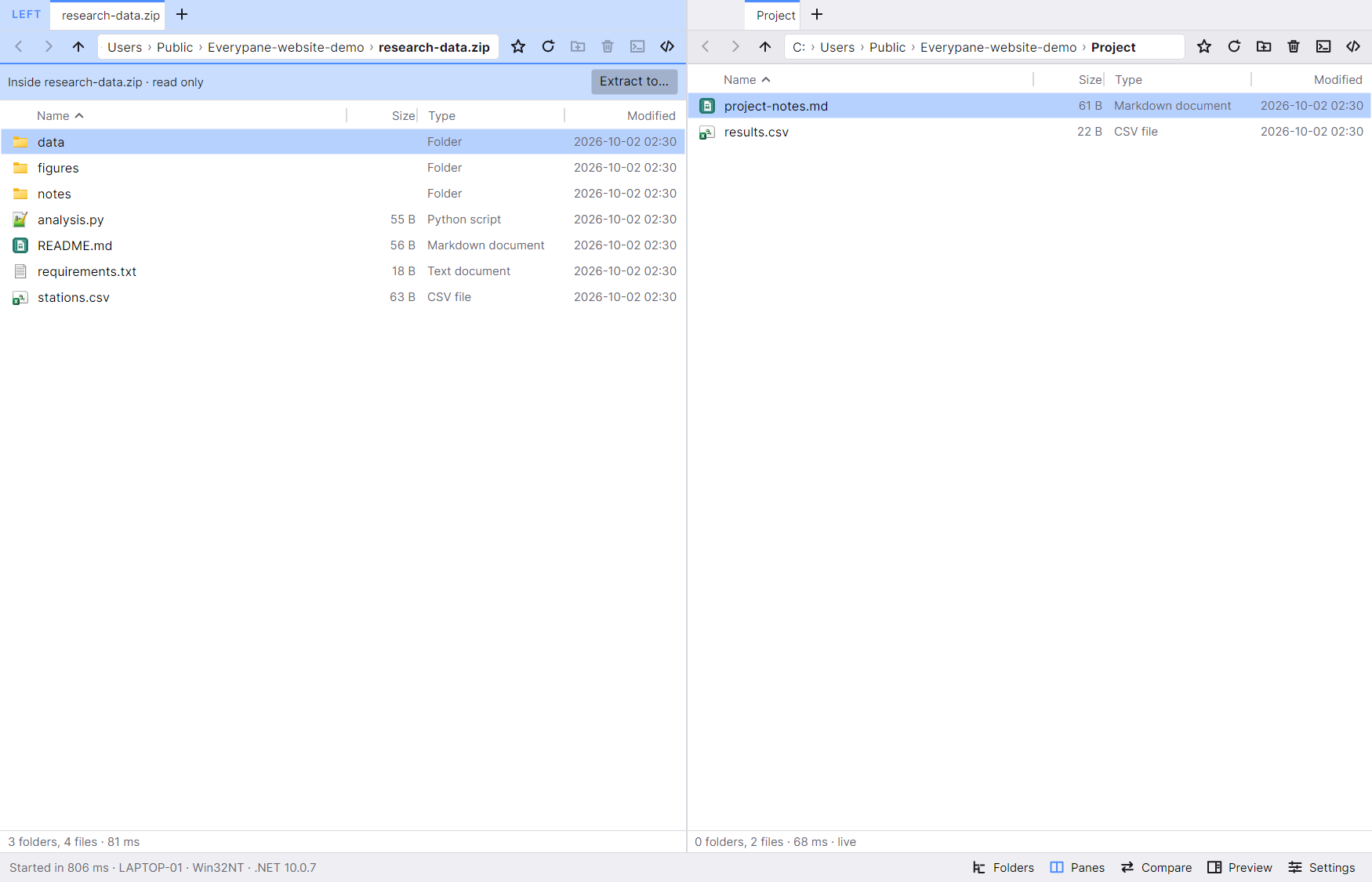Sort right pane by Modified column
The image size is (1372, 882).
tap(1338, 80)
